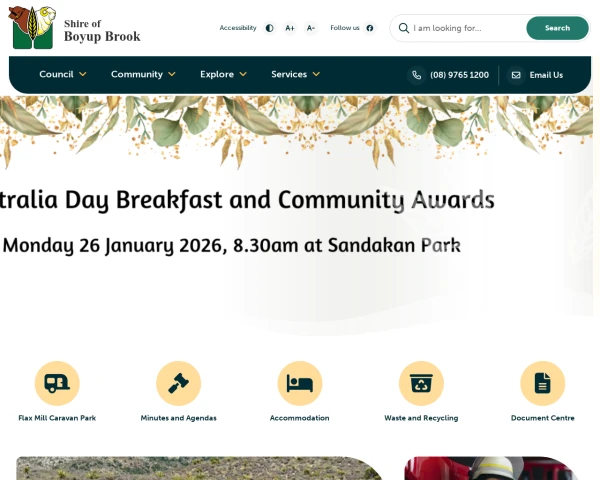Click the Email Us link
Image resolution: width=600 pixels, height=480 pixels.
tap(536, 75)
